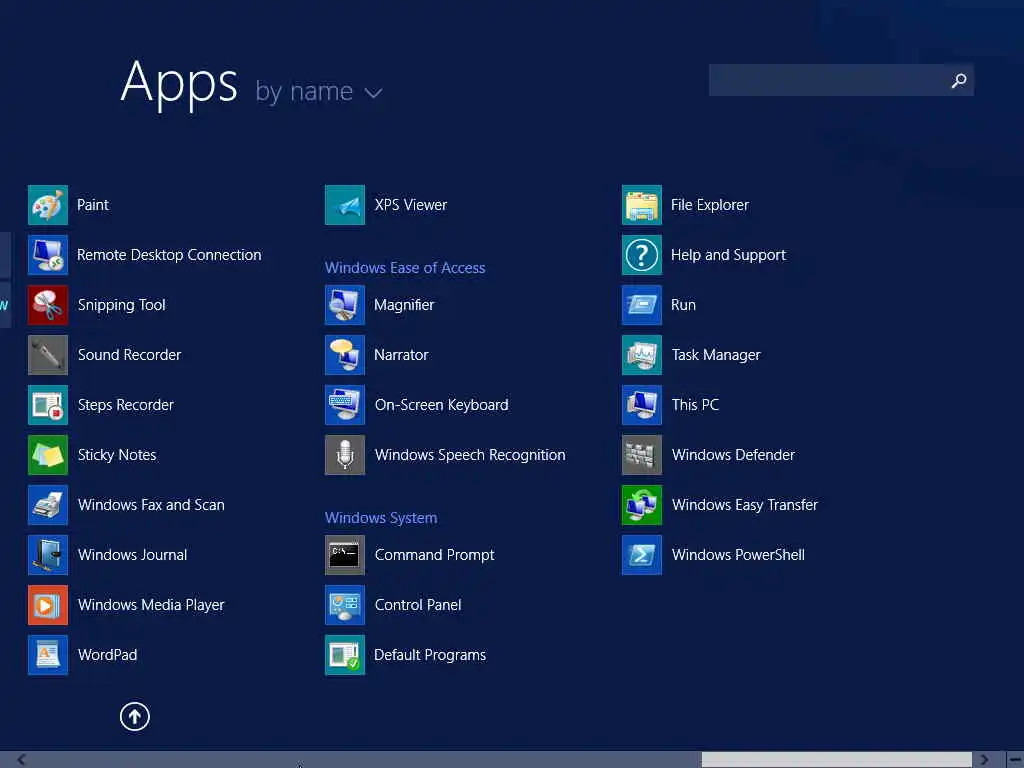The height and width of the screenshot is (768, 1024).
Task: Launch the Windows PowerShell icon
Action: [x=642, y=554]
